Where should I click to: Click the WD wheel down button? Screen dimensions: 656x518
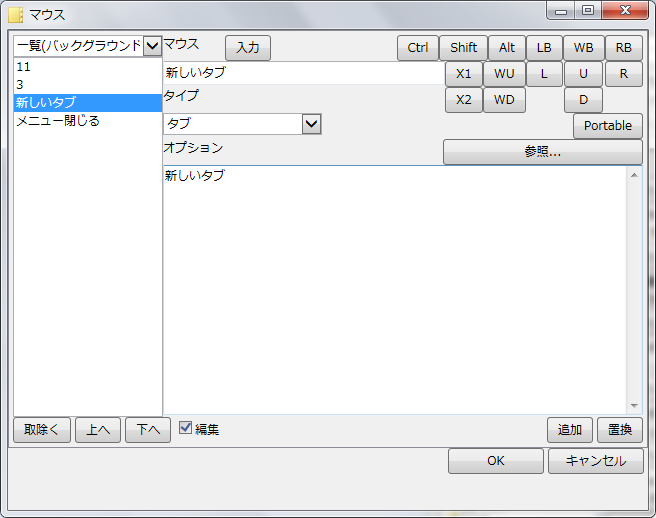pyautogui.click(x=504, y=100)
